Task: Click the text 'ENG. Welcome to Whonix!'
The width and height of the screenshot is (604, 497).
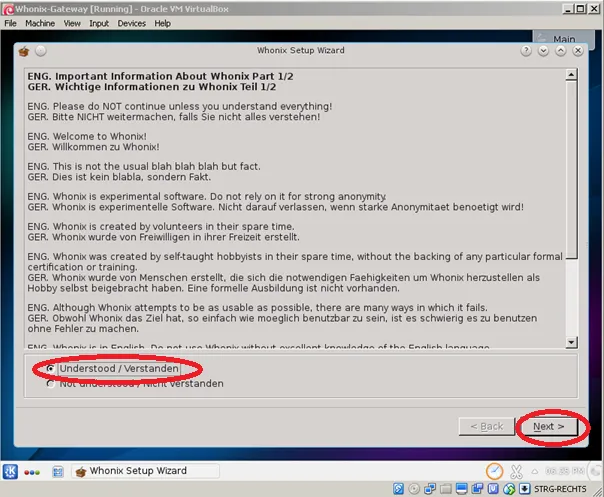Action: click(87, 136)
